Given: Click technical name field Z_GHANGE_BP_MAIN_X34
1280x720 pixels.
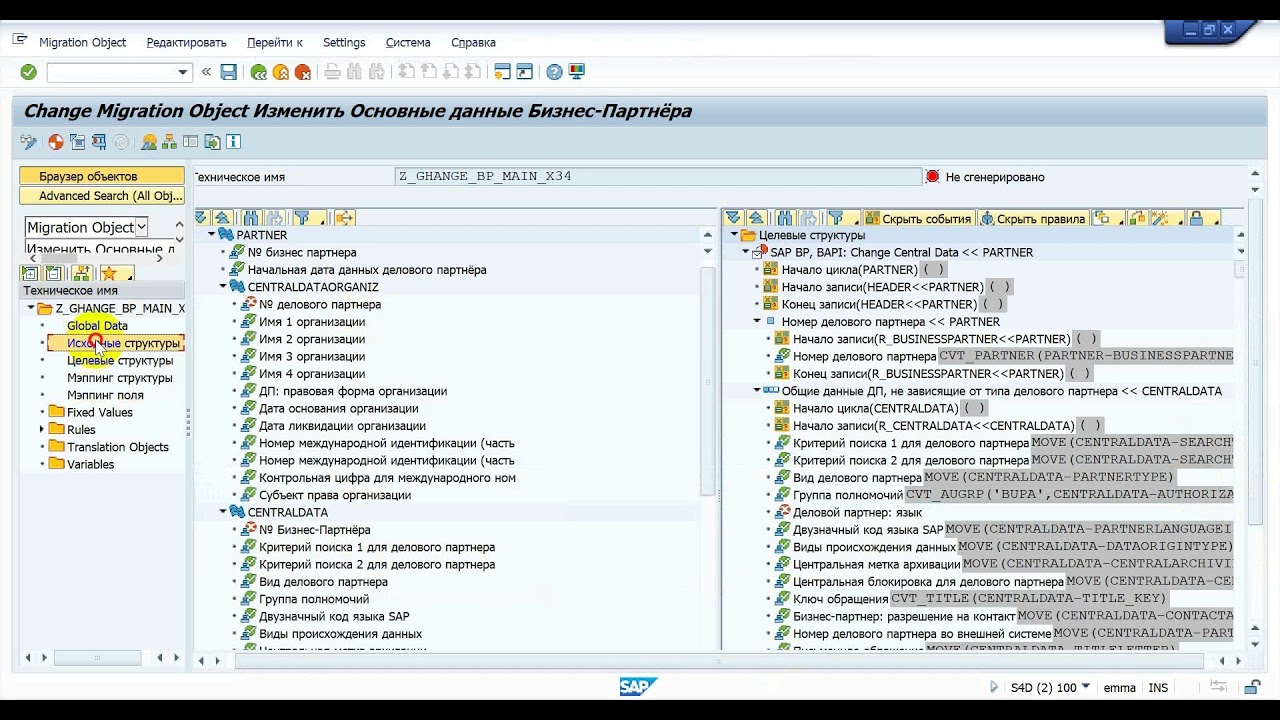Looking at the screenshot, I should (x=657, y=176).
